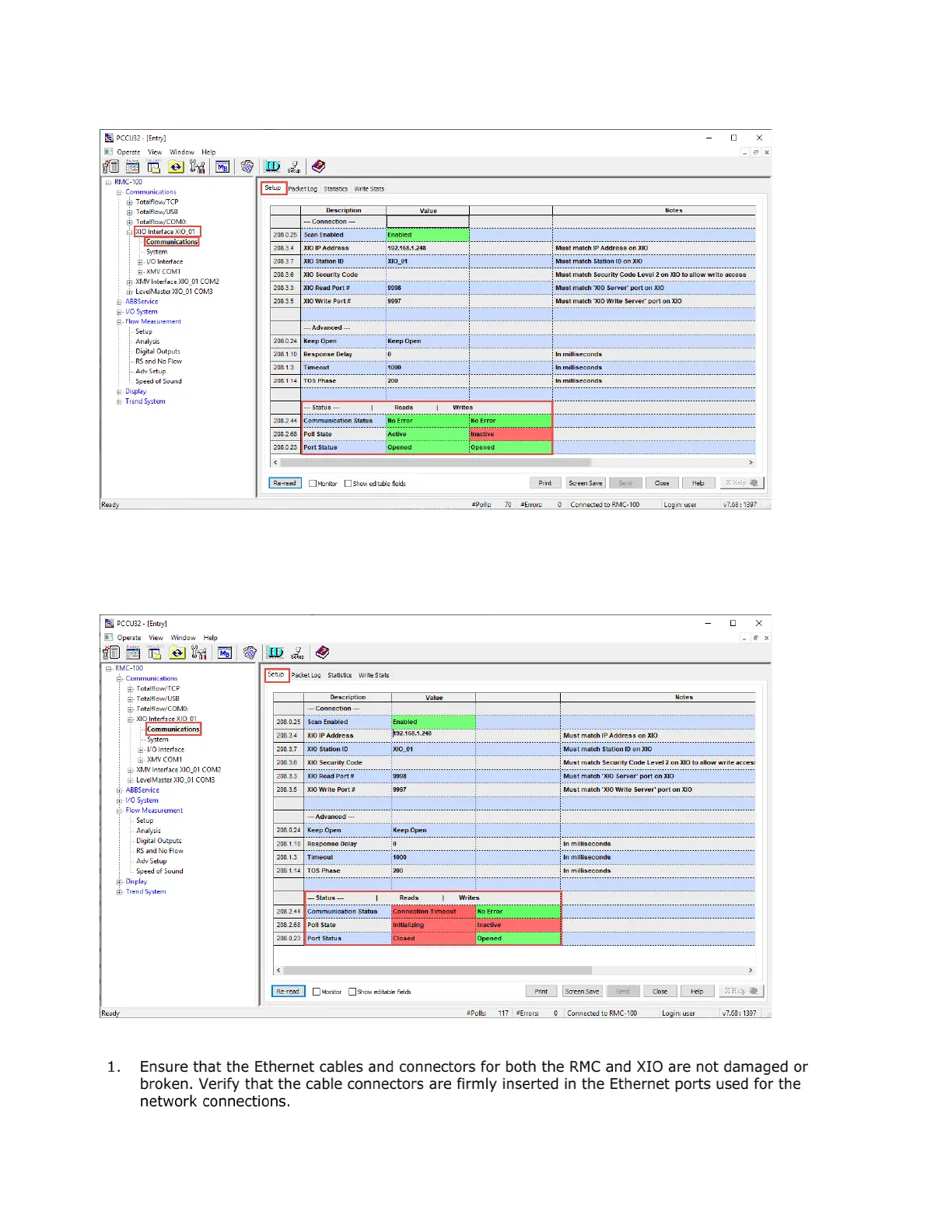Viewport: 952px width, 1232px height.
Task: Click Scan Enabled green cell, upper window
Action: click(428, 235)
